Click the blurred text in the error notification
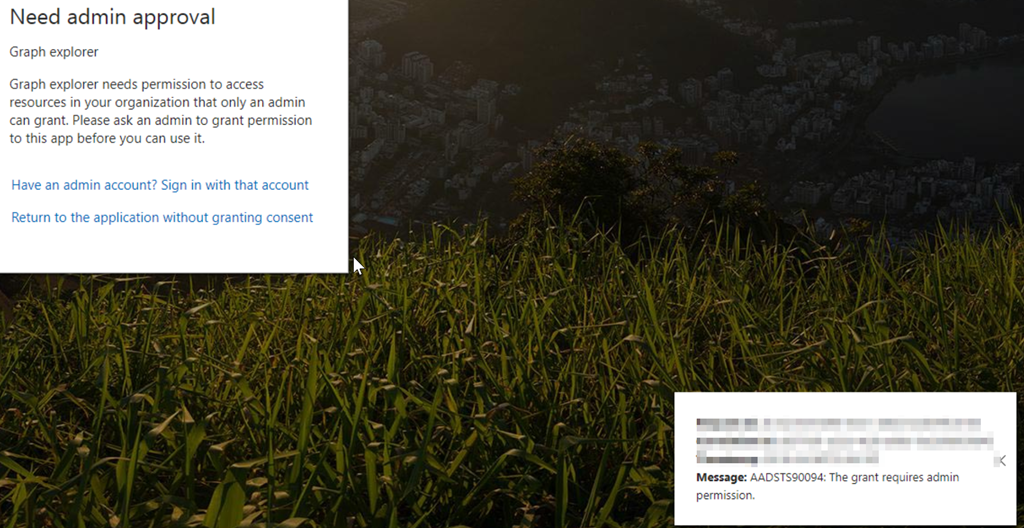Screen dimensions: 1024x528 pos(844,441)
